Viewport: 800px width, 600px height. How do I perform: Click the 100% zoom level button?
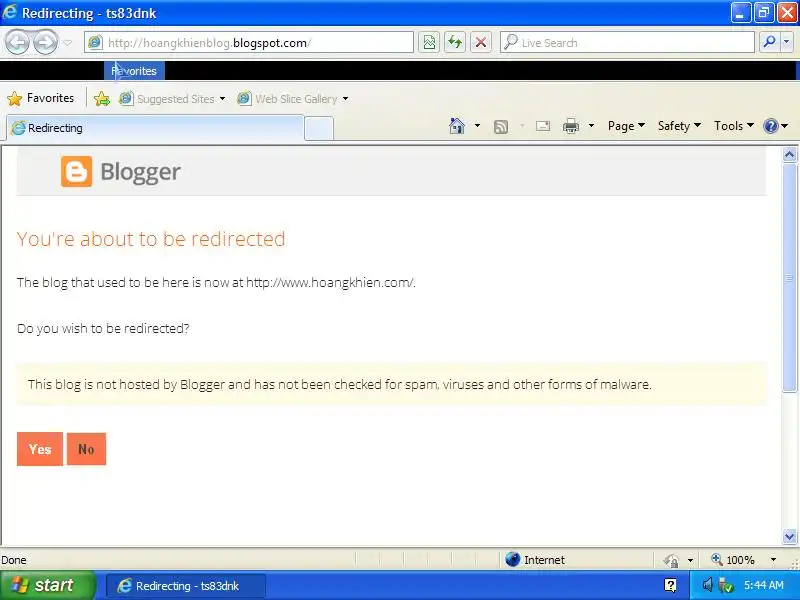pyautogui.click(x=733, y=560)
